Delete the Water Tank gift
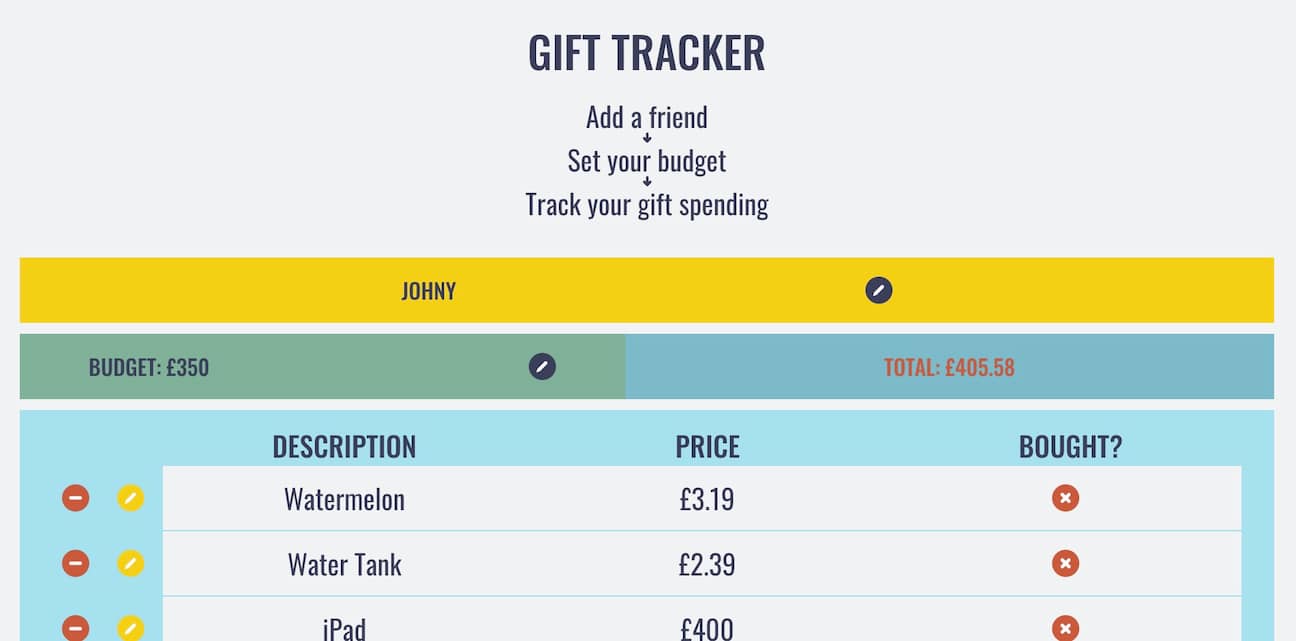Image resolution: width=1296 pixels, height=641 pixels. click(x=76, y=564)
